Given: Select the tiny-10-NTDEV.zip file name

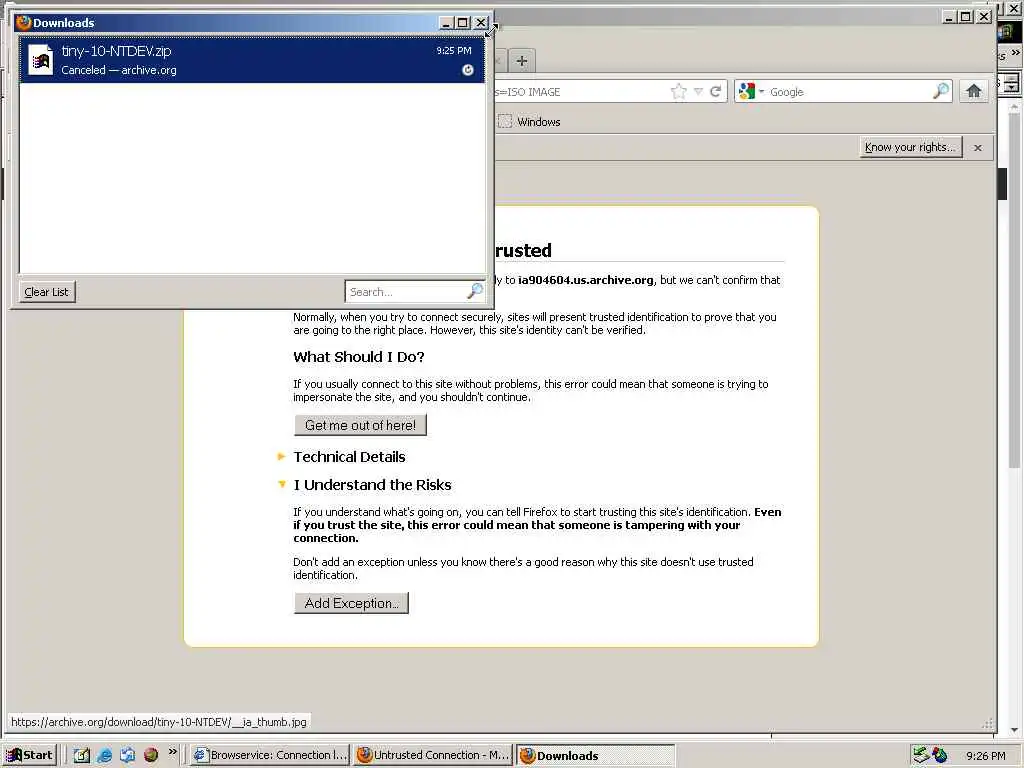Looking at the screenshot, I should [x=116, y=51].
